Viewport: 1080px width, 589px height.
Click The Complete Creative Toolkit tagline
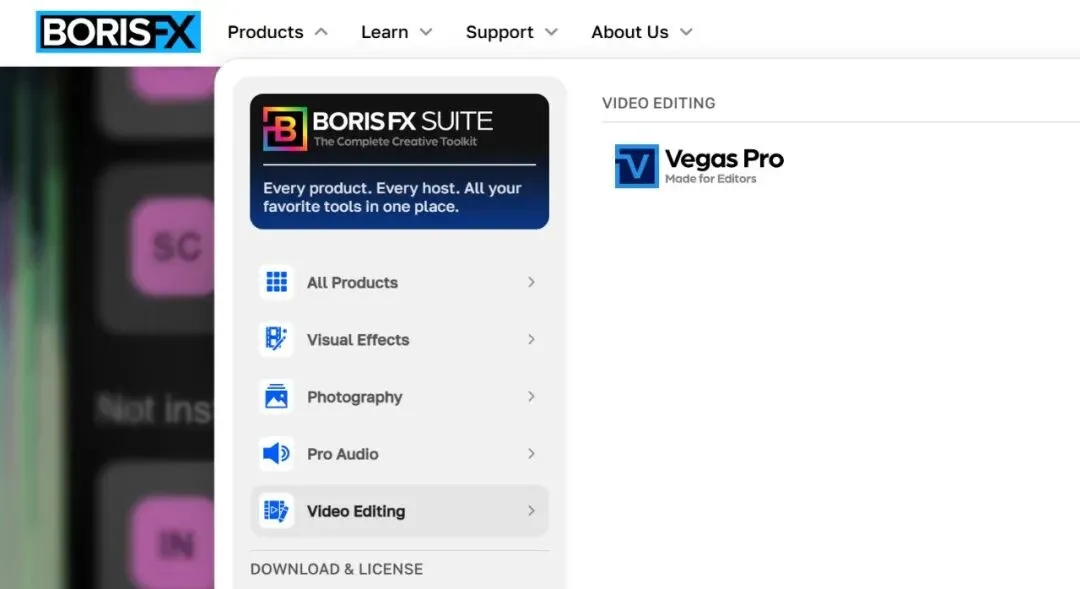point(395,142)
